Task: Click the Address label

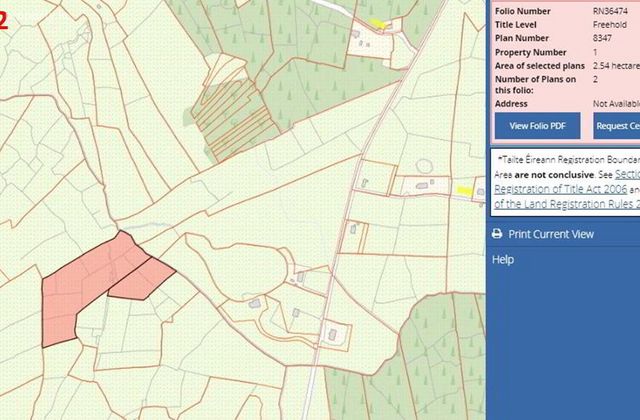Action: point(511,104)
